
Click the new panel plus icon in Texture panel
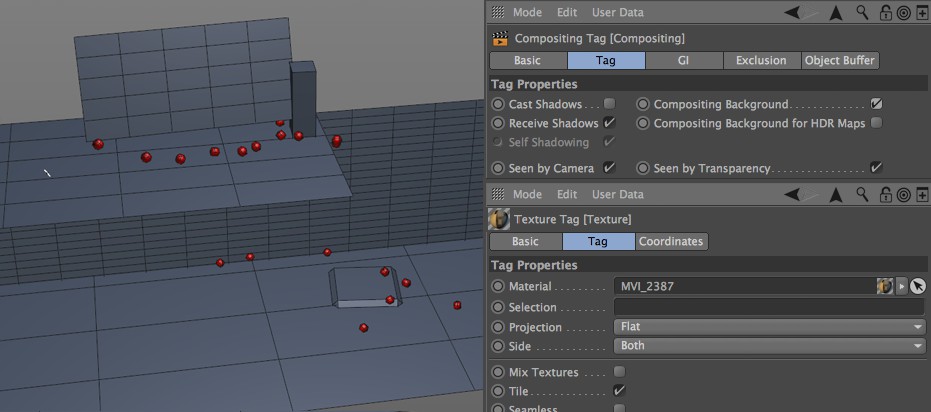pos(922,194)
